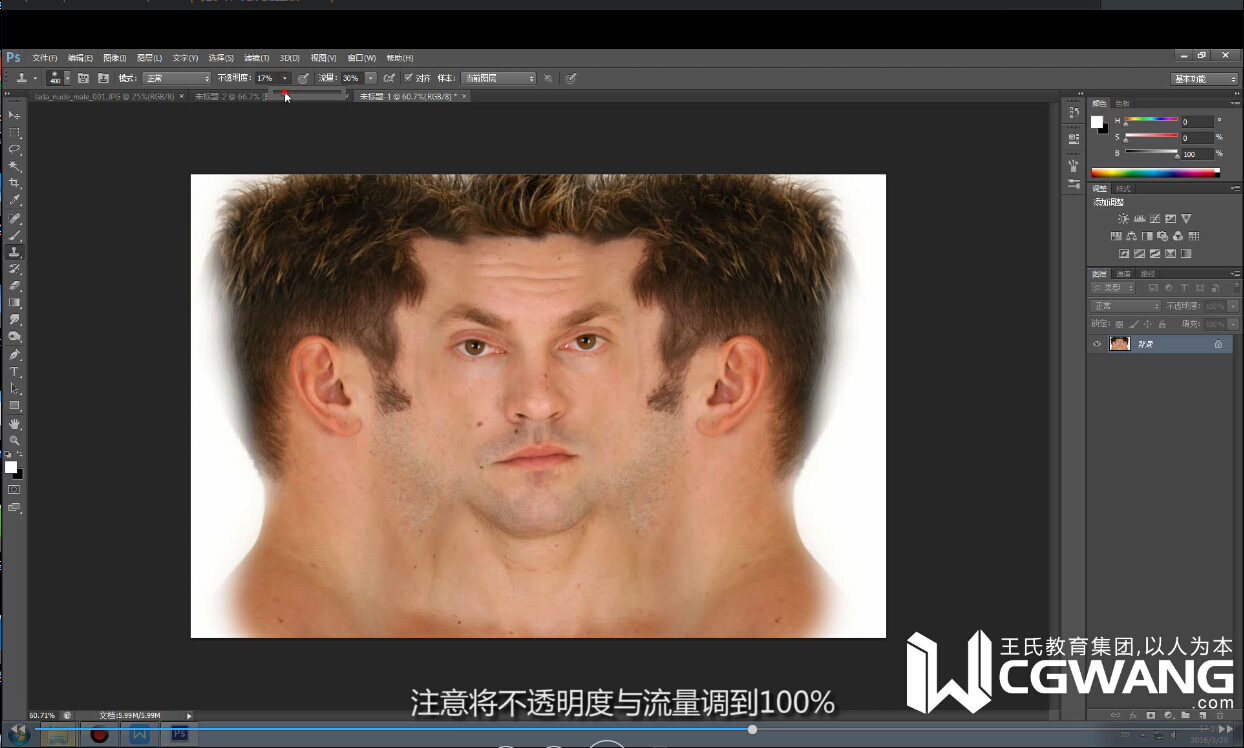Toggle lock layer position
The image size is (1244, 748).
click(x=1147, y=324)
